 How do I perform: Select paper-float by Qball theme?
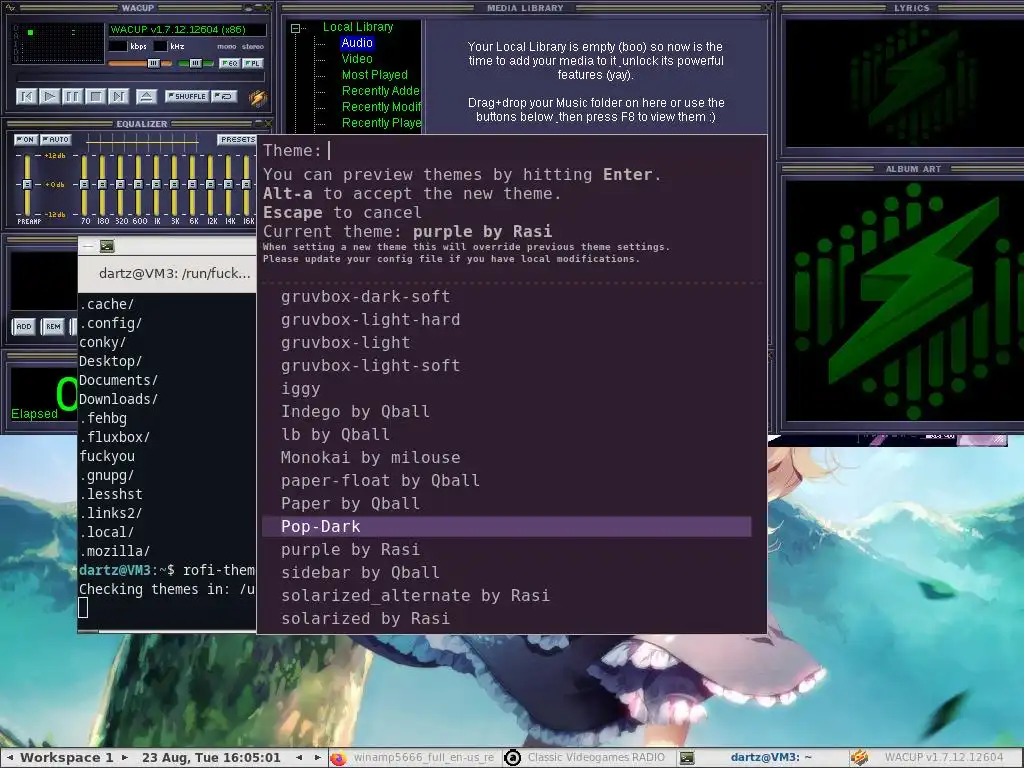[507, 481]
